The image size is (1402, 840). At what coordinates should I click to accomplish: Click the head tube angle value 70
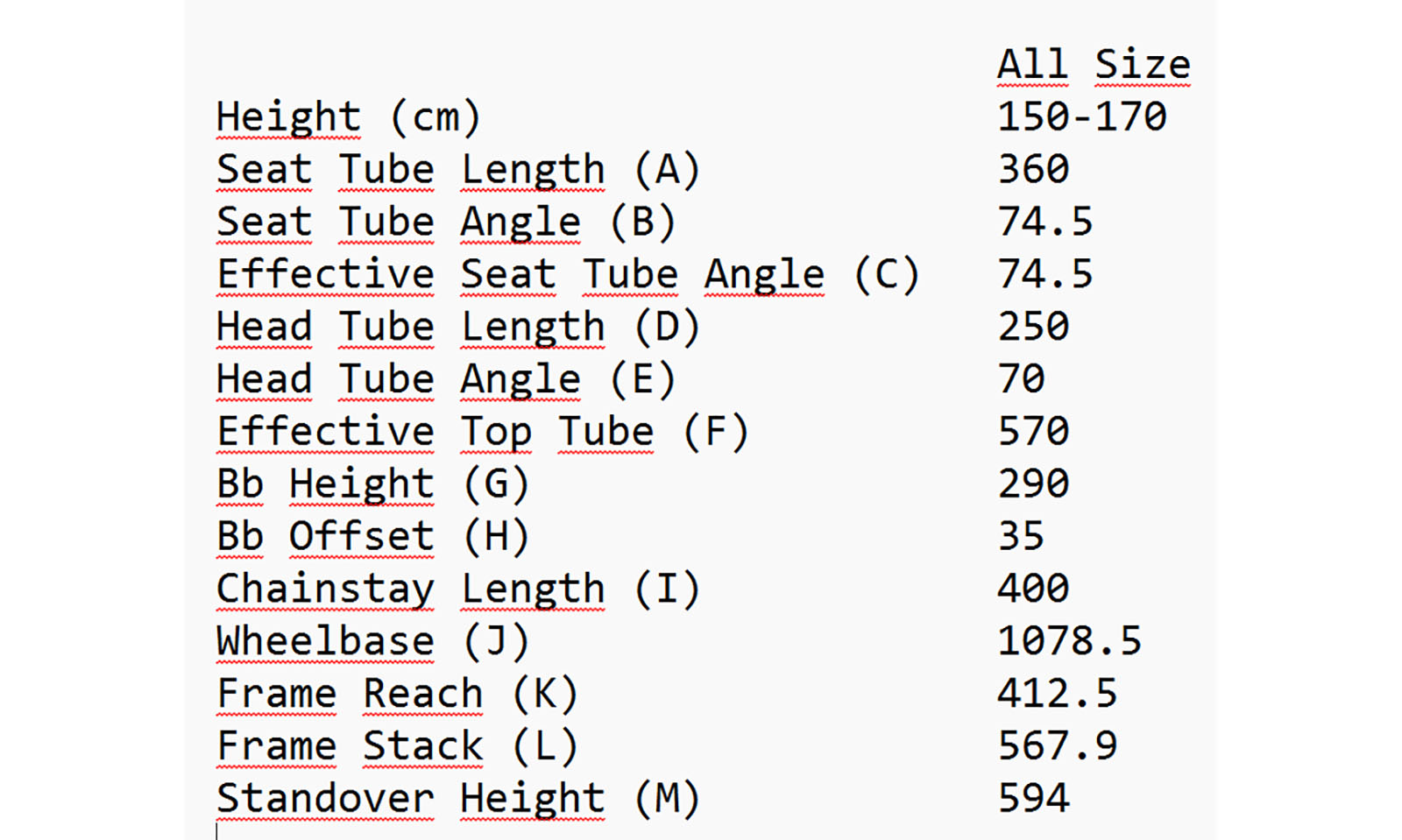pyautogui.click(x=1021, y=379)
